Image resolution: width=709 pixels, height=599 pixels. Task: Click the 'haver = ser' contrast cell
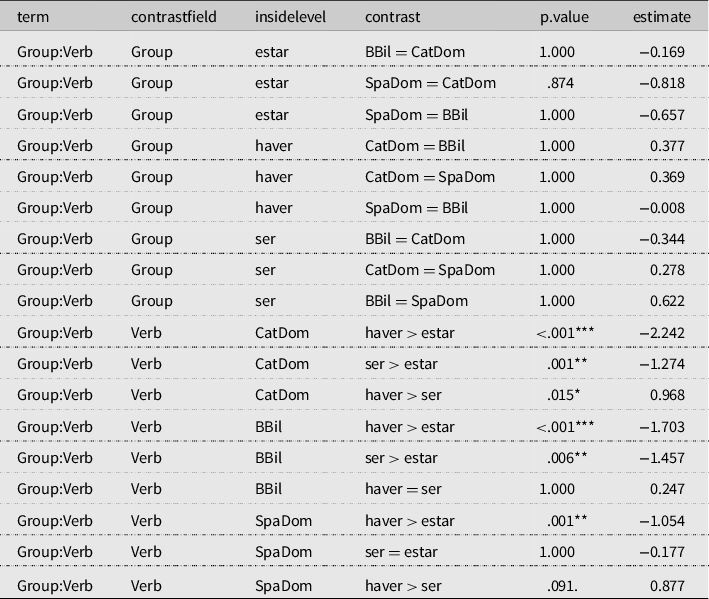click(403, 489)
